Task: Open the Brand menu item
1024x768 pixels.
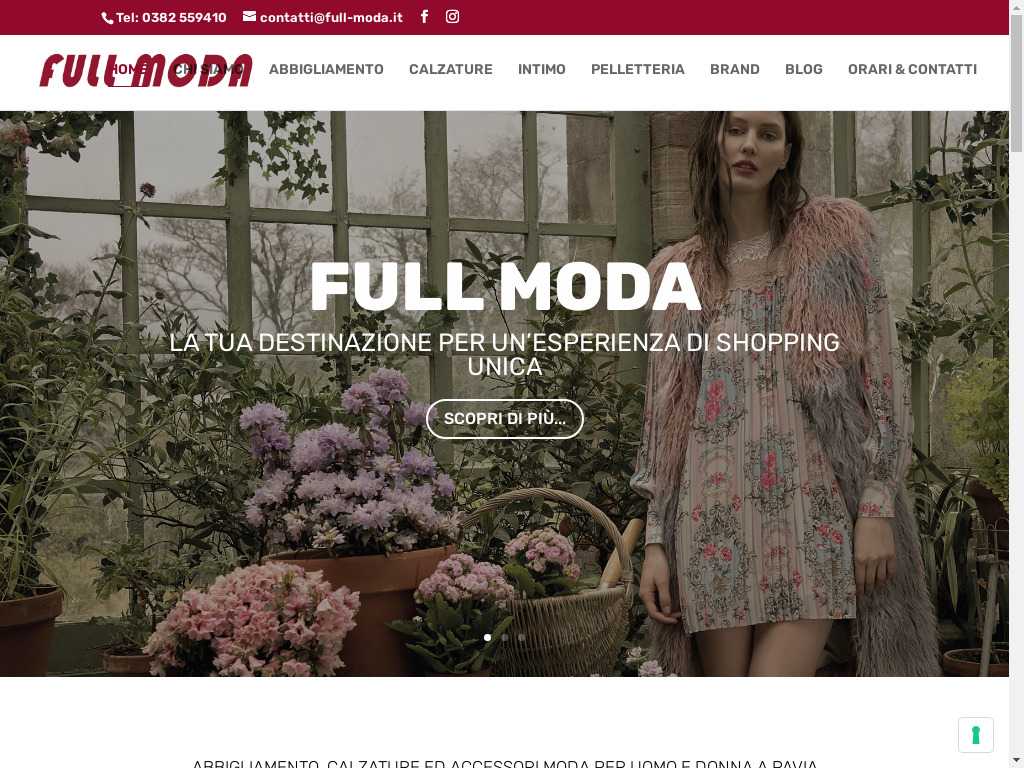Action: coord(735,69)
